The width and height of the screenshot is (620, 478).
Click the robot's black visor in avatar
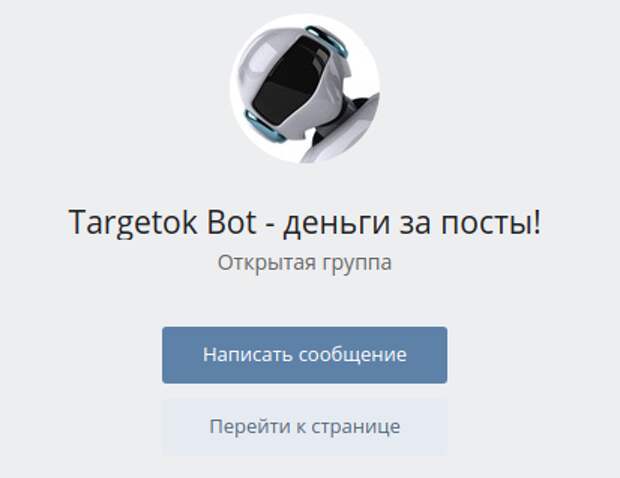[291, 79]
